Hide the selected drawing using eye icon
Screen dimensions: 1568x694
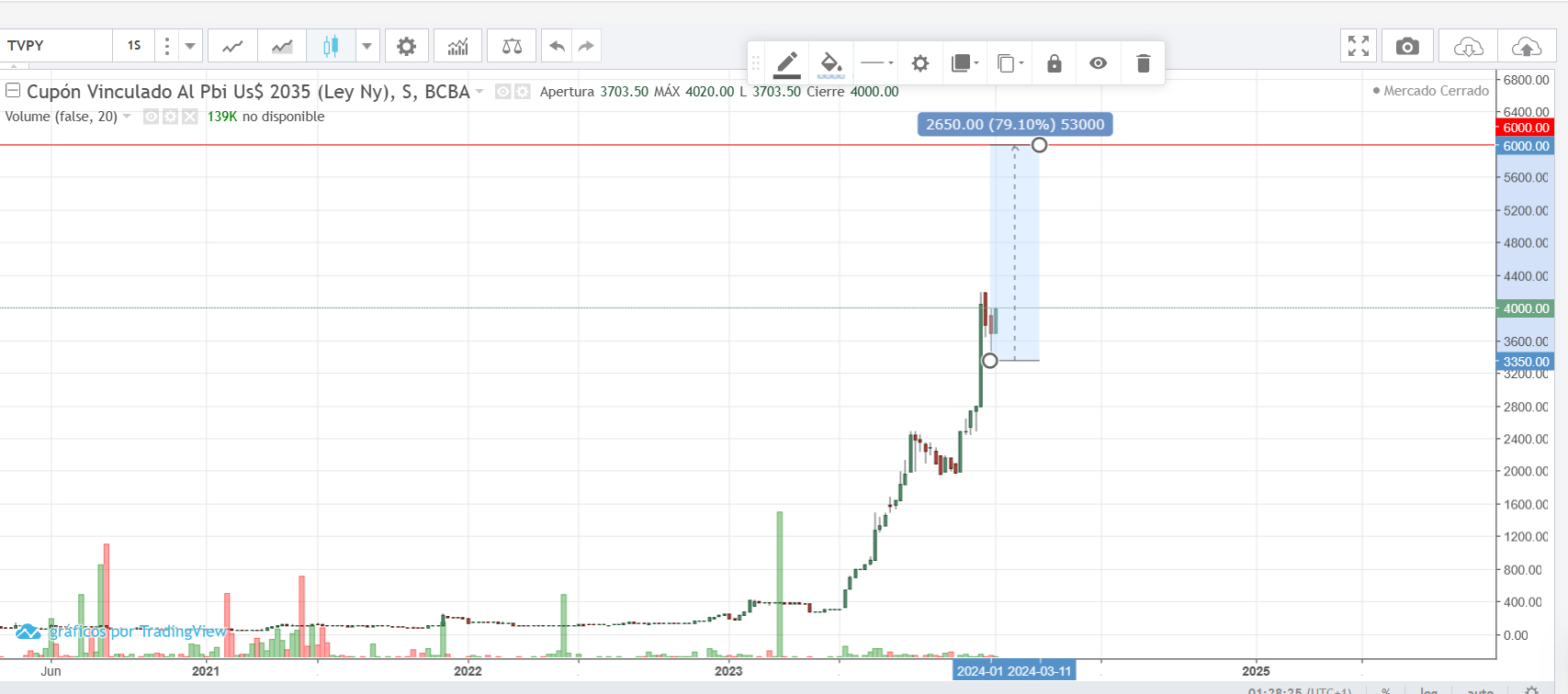click(1098, 63)
